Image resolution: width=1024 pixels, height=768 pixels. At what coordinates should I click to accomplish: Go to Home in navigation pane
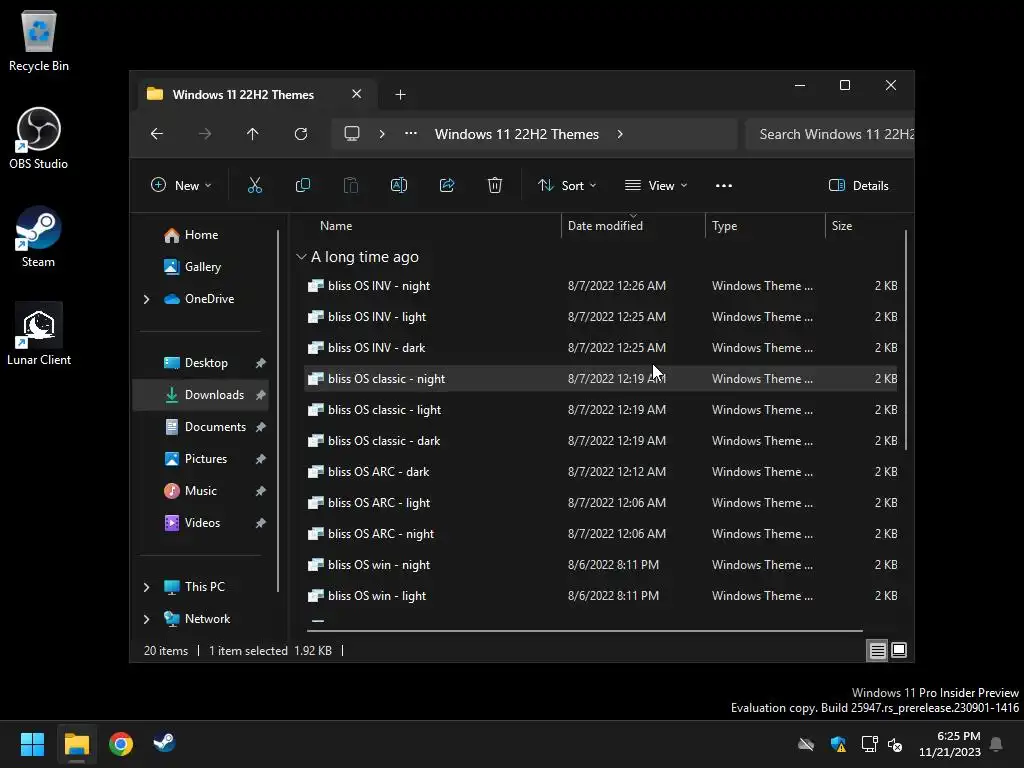[x=201, y=235]
